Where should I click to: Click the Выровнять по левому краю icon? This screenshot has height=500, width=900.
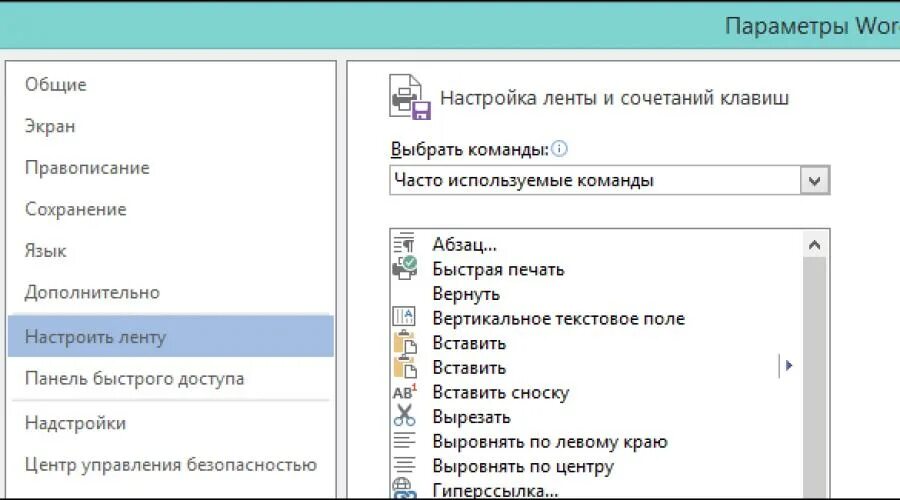pyautogui.click(x=404, y=441)
